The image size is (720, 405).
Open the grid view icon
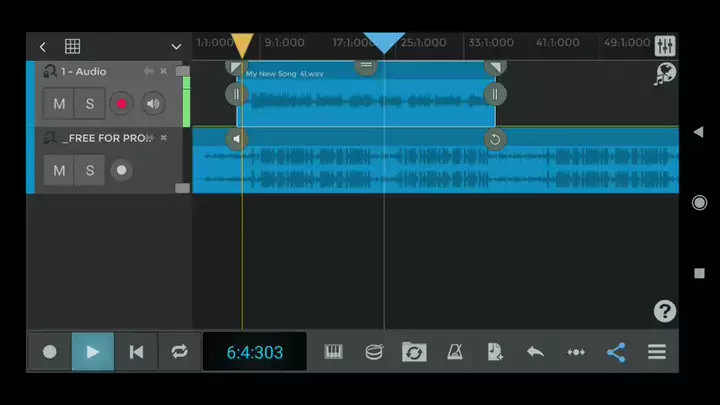(73, 47)
